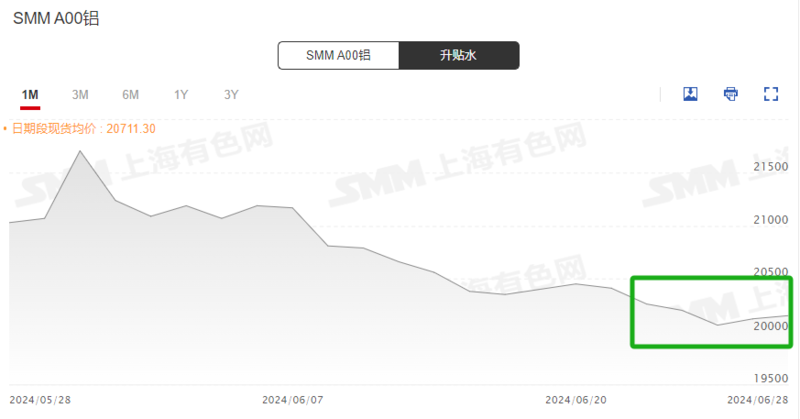The width and height of the screenshot is (800, 419).
Task: Download the chart as an image
Action: pyautogui.click(x=690, y=94)
